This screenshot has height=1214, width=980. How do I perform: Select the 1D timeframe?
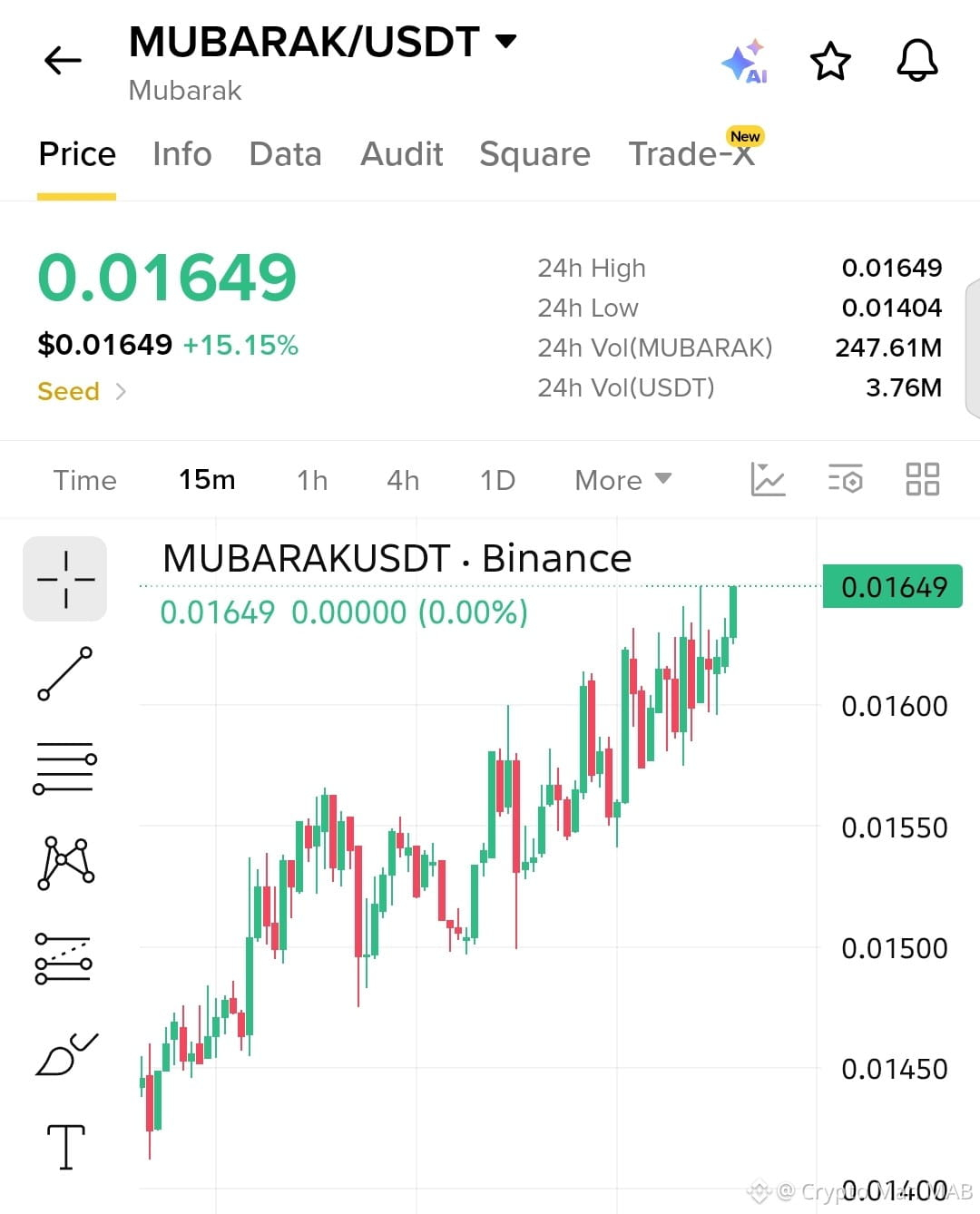coord(497,480)
